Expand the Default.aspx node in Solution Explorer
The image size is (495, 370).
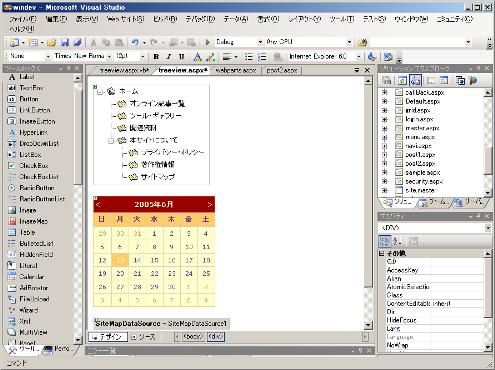(x=384, y=101)
